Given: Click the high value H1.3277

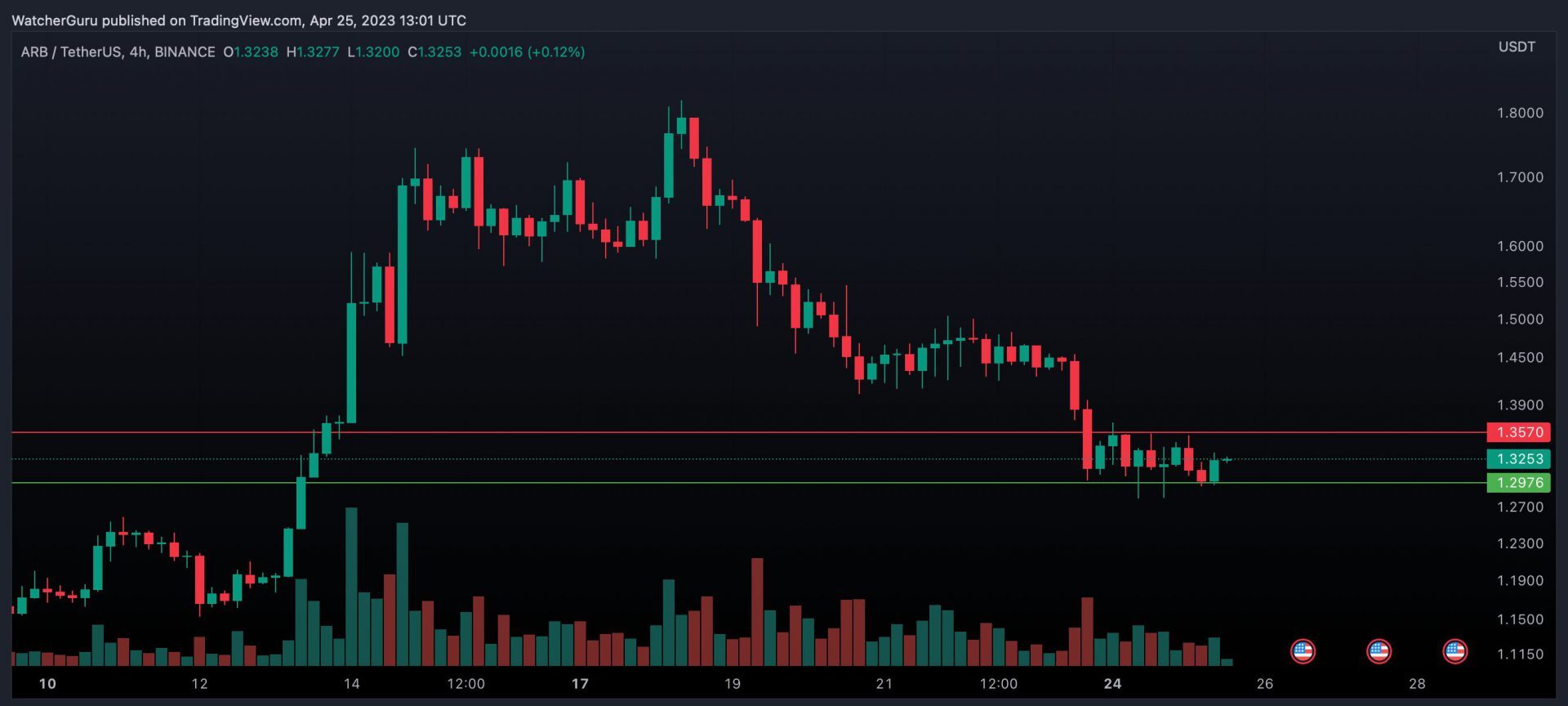Looking at the screenshot, I should point(313,52).
